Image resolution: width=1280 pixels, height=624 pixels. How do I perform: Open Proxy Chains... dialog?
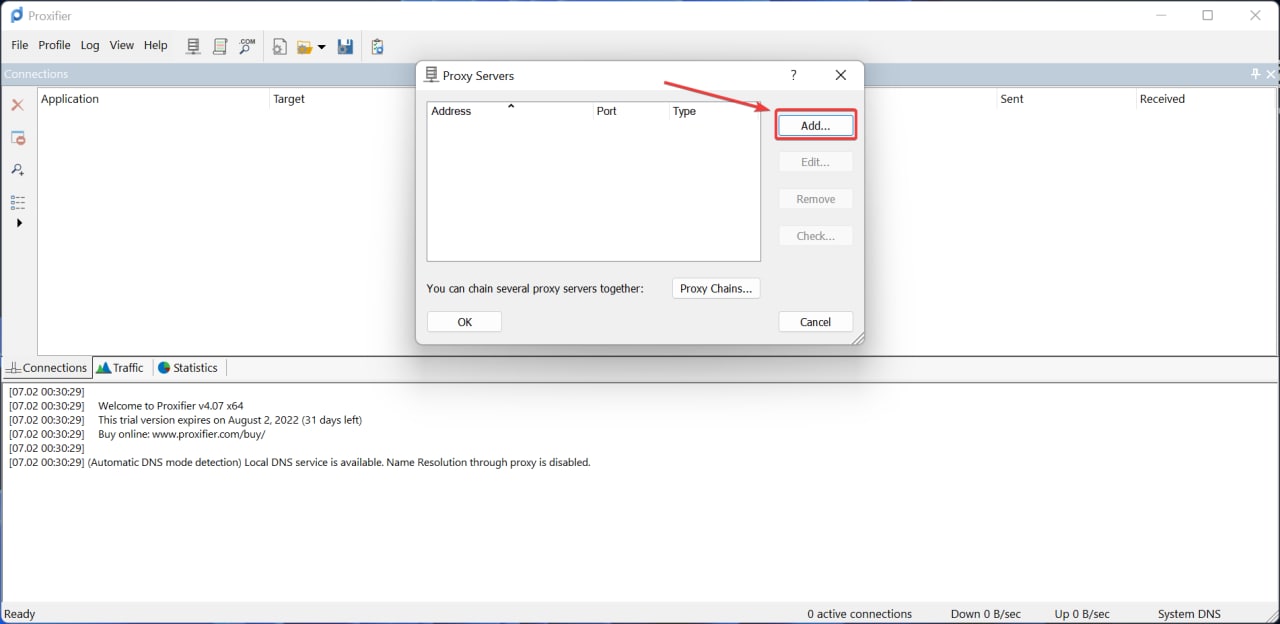coord(716,289)
